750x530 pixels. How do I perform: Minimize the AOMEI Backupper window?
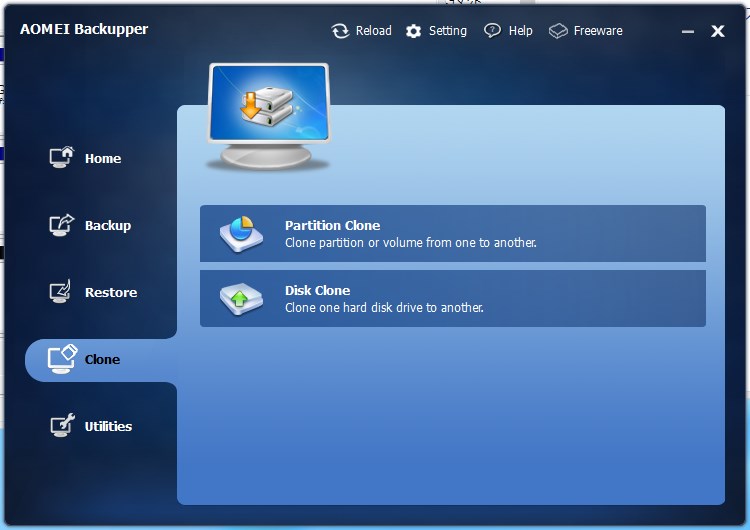(x=687, y=32)
